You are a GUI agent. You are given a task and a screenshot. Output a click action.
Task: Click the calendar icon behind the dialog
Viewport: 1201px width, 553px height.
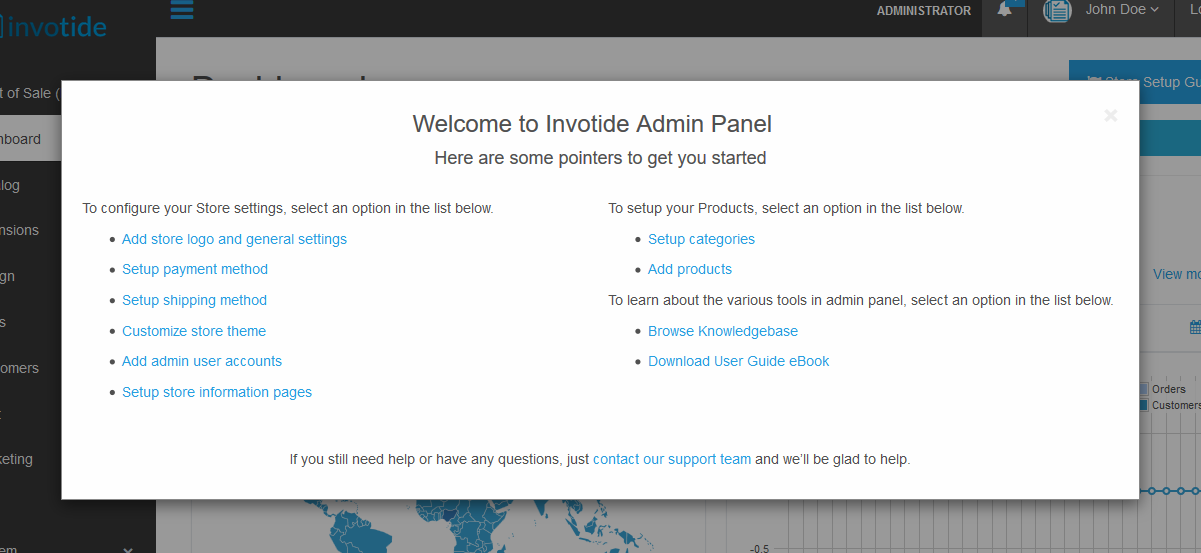1195,327
